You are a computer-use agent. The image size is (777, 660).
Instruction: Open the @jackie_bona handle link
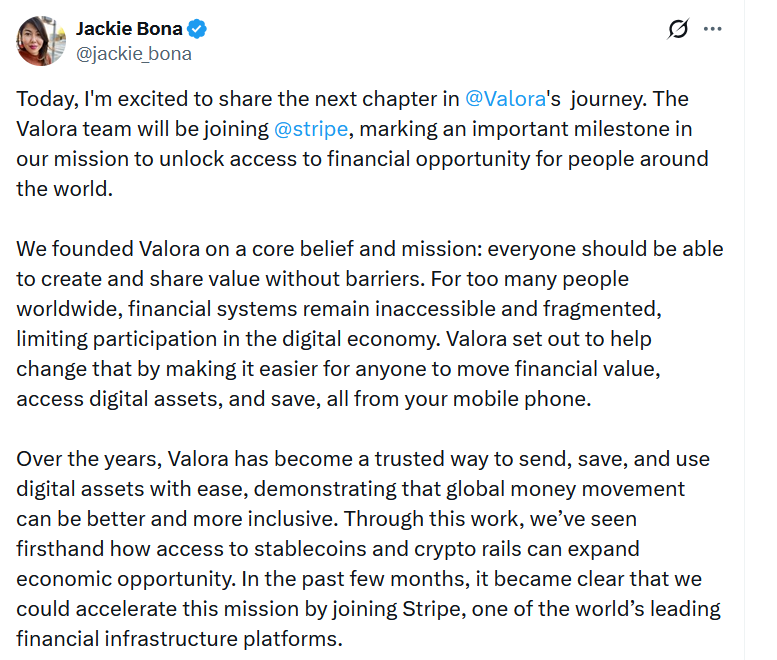click(x=133, y=54)
